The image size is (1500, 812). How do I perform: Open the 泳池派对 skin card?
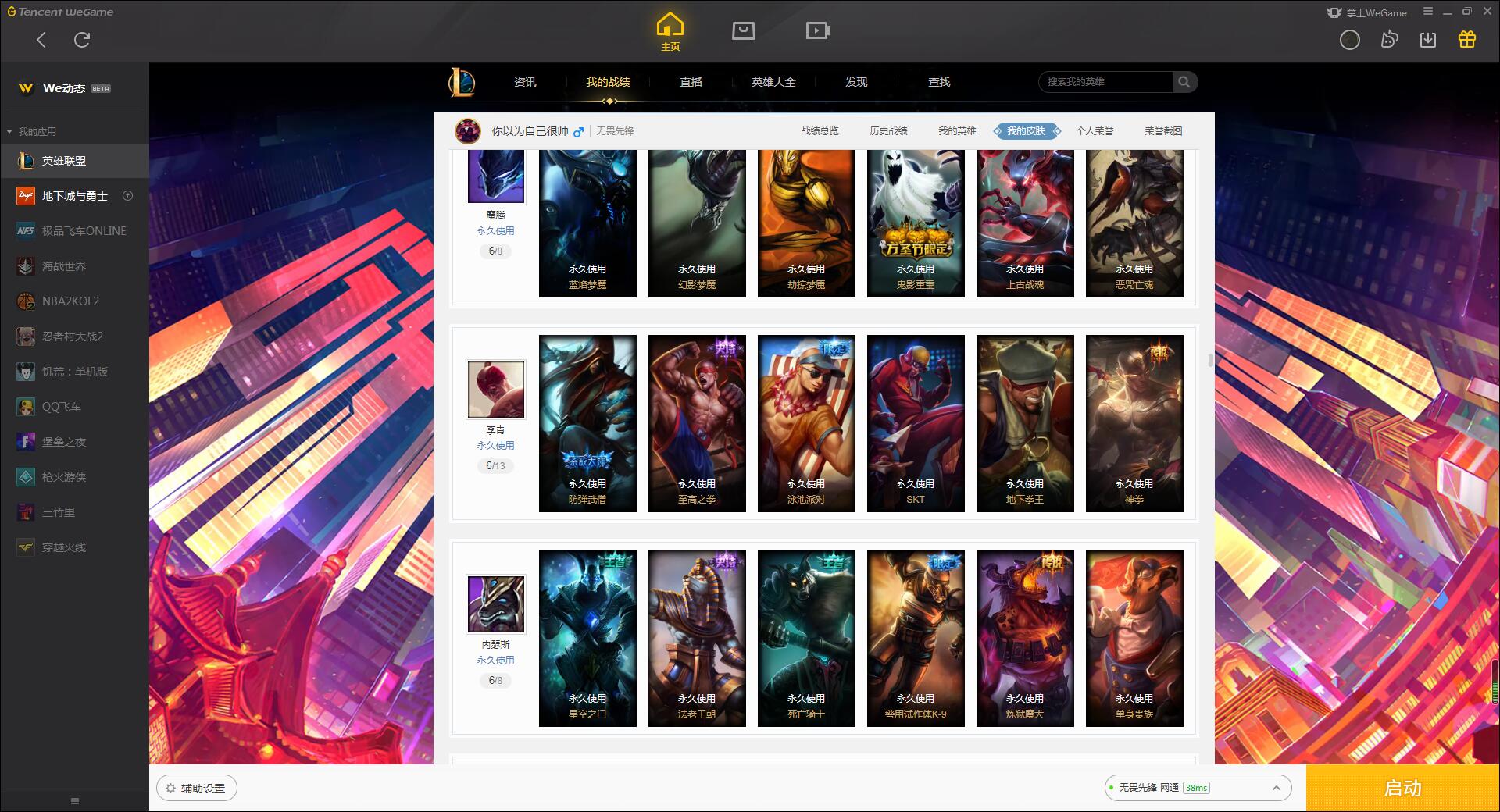click(806, 423)
